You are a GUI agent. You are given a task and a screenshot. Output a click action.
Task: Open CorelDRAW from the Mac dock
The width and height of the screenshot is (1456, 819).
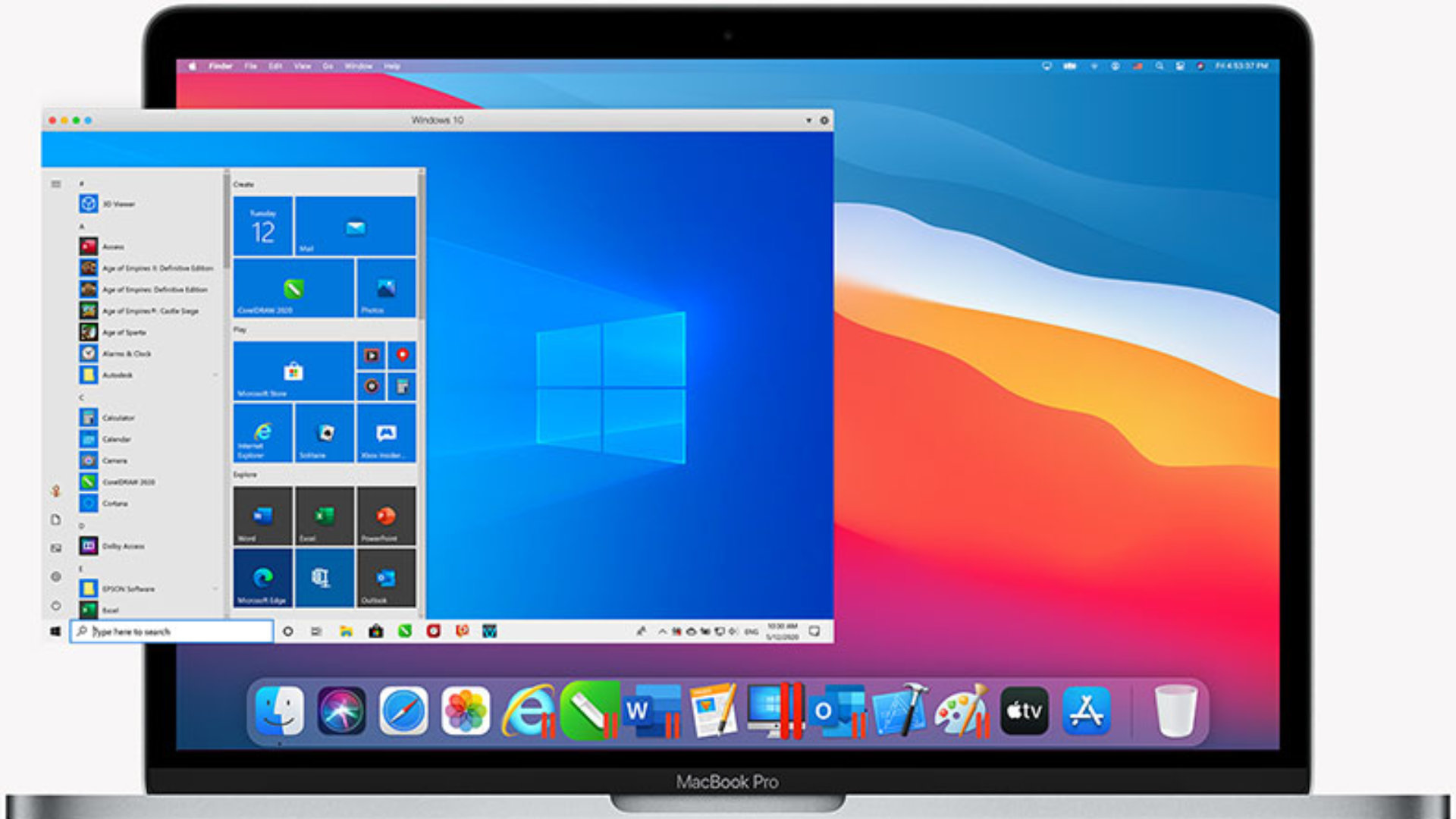click(x=590, y=711)
